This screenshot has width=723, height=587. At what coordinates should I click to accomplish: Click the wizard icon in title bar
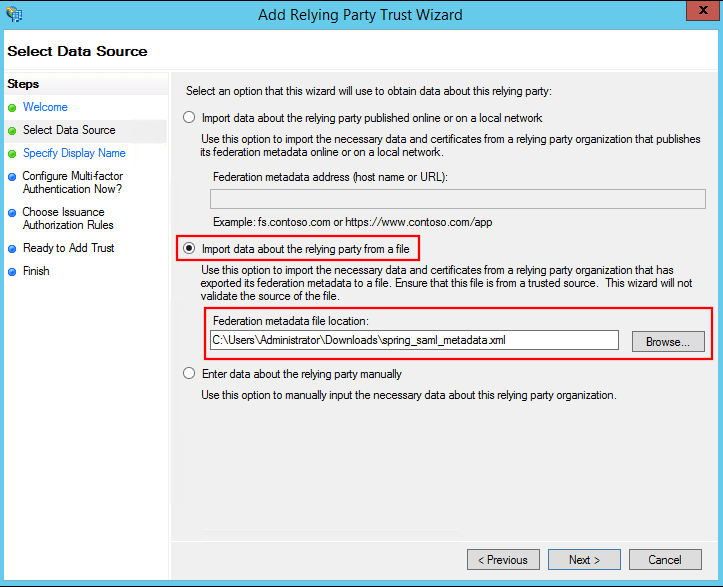[14, 14]
